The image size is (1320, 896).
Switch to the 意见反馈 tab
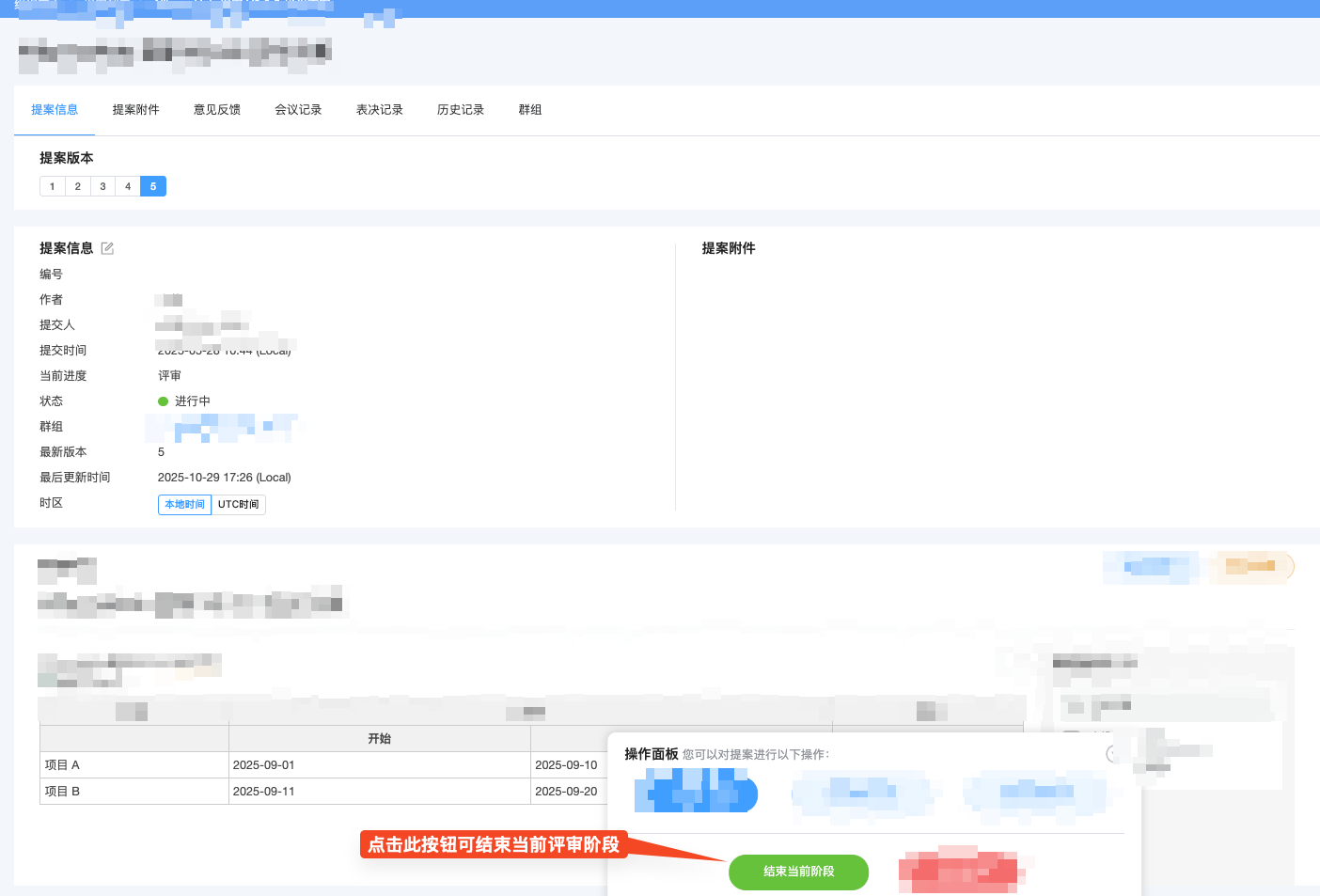pos(217,109)
